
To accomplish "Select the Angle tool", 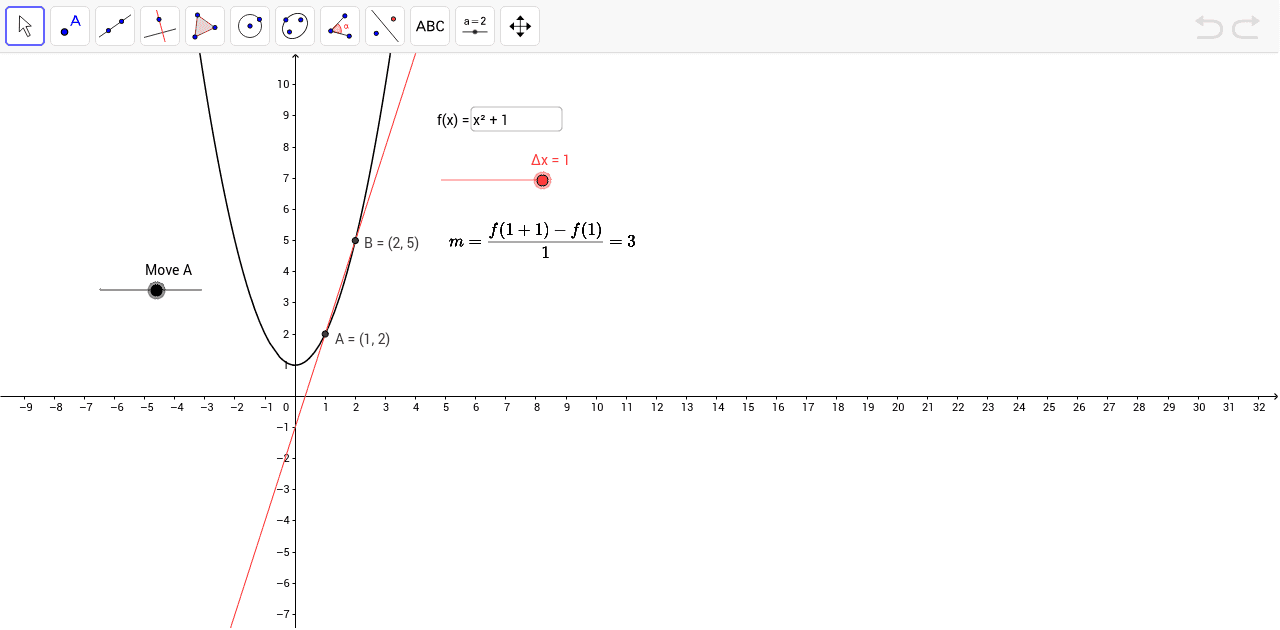I will (340, 26).
